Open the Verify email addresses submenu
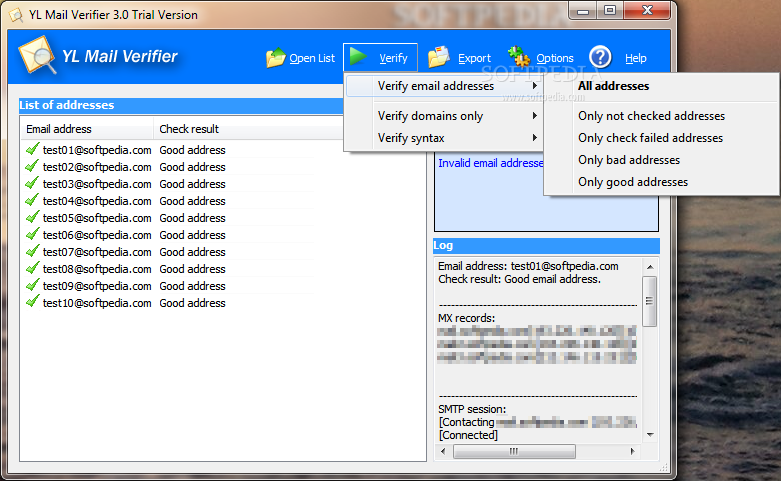This screenshot has width=781, height=481. (x=443, y=86)
